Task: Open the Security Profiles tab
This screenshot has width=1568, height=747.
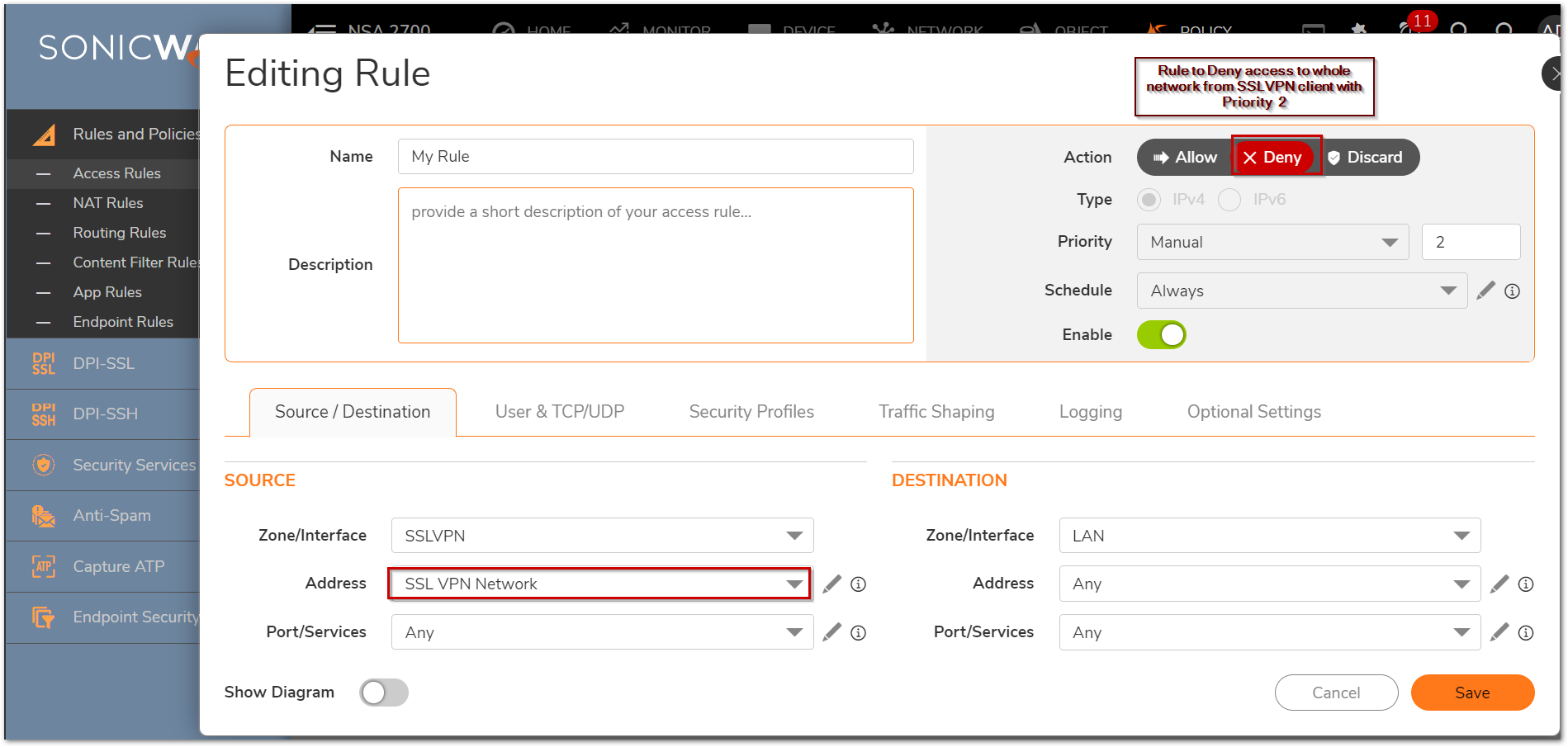Action: [751, 412]
